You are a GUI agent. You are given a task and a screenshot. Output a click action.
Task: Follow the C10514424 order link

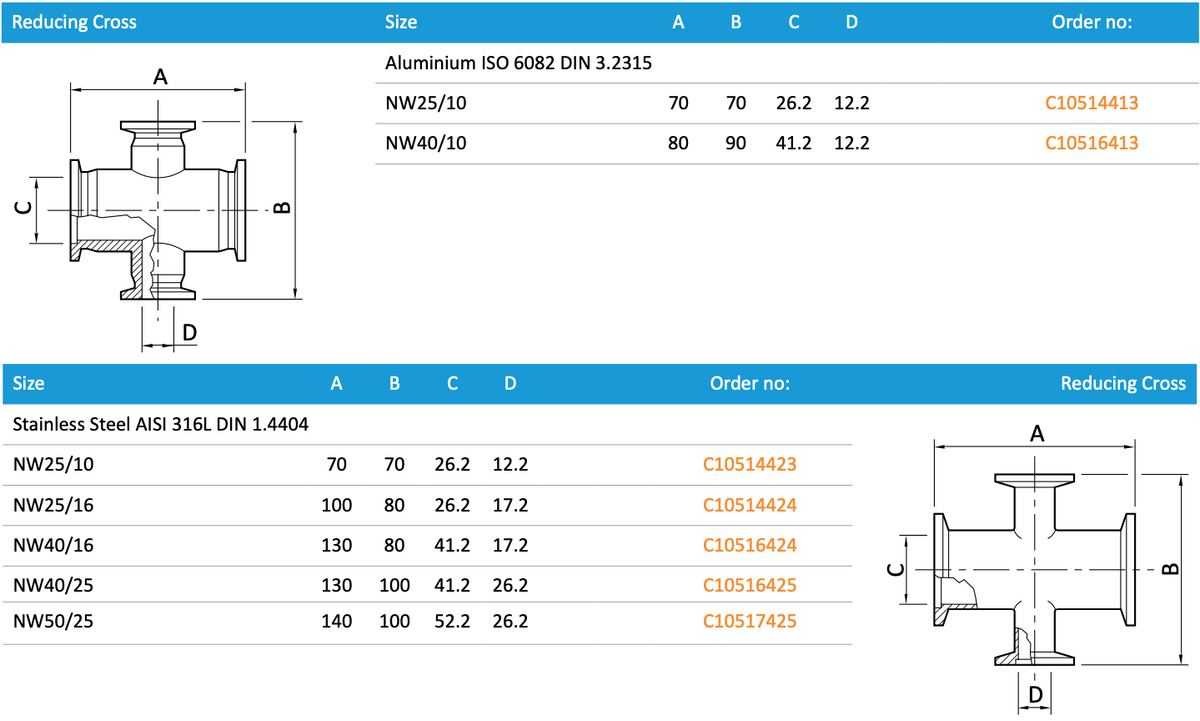click(x=750, y=505)
